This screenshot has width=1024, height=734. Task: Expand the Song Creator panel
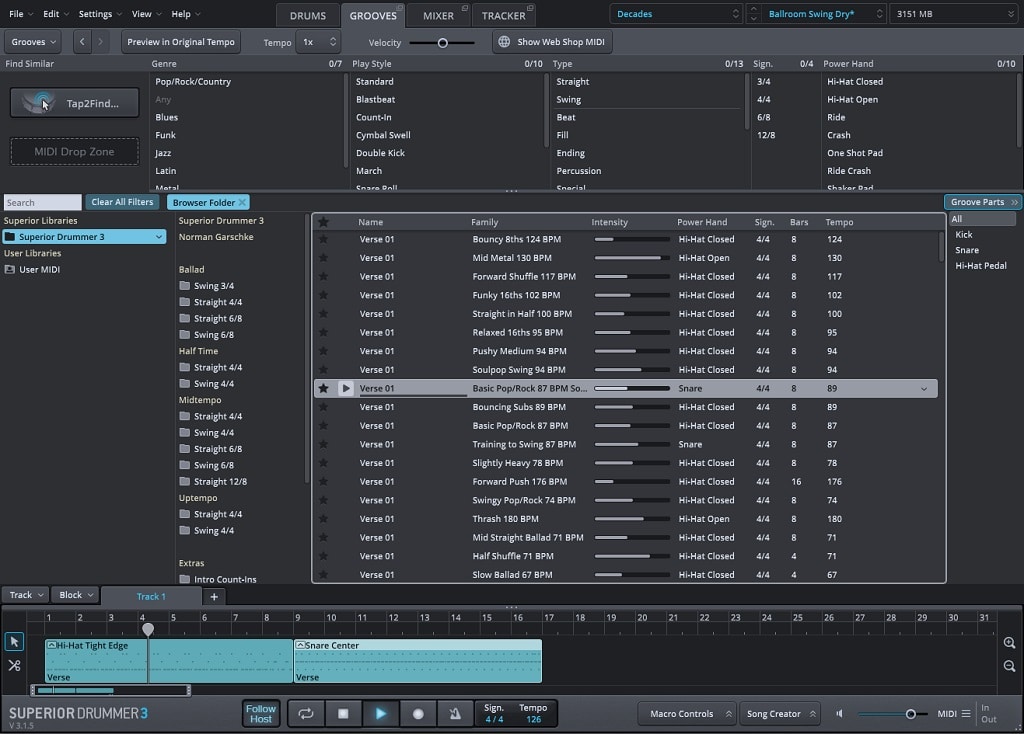tap(780, 714)
